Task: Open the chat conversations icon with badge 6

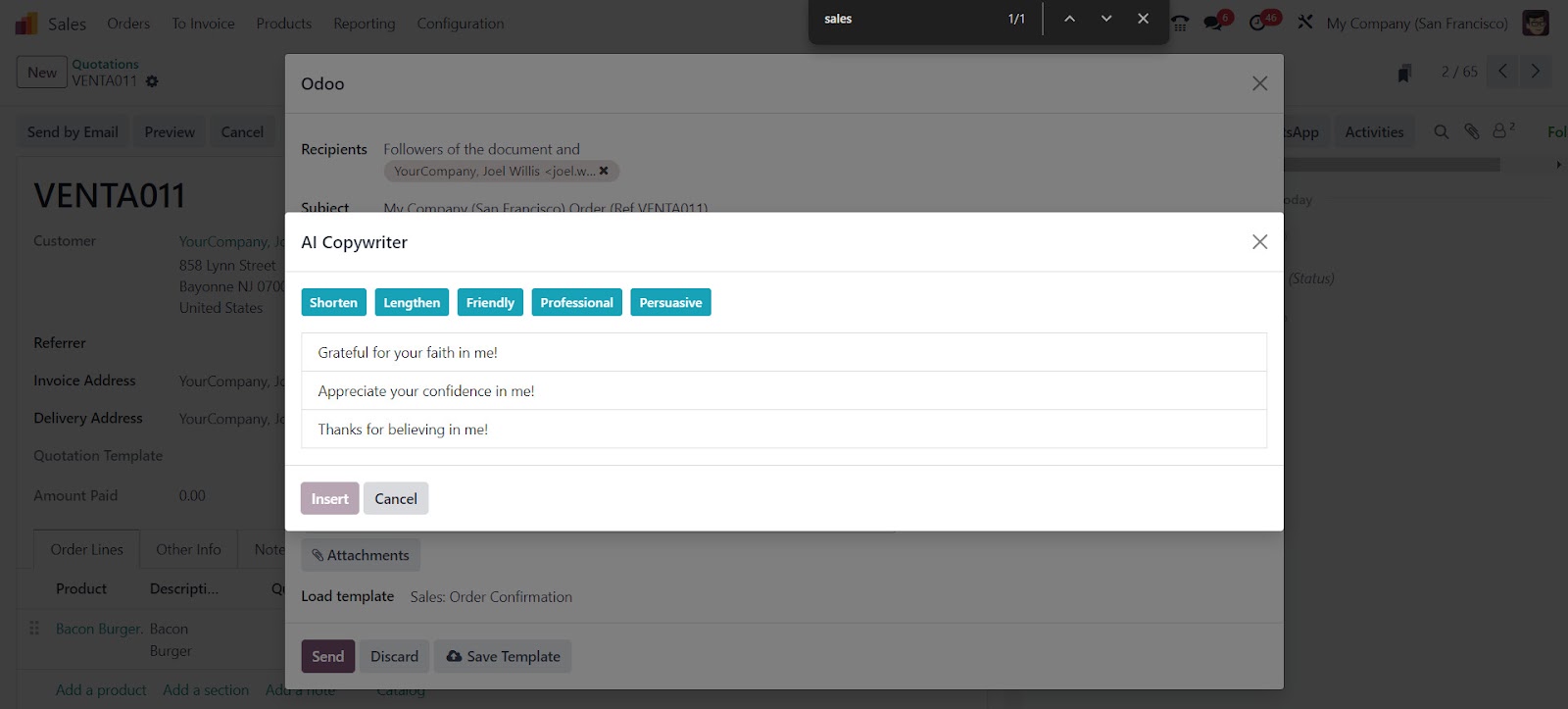Action: pos(1215,23)
